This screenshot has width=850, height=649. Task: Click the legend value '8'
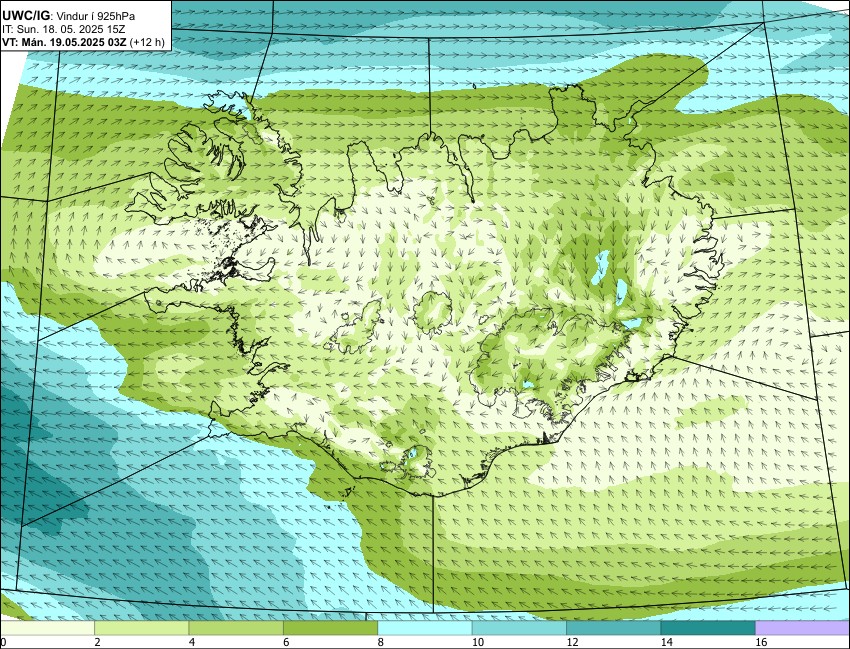[380, 642]
